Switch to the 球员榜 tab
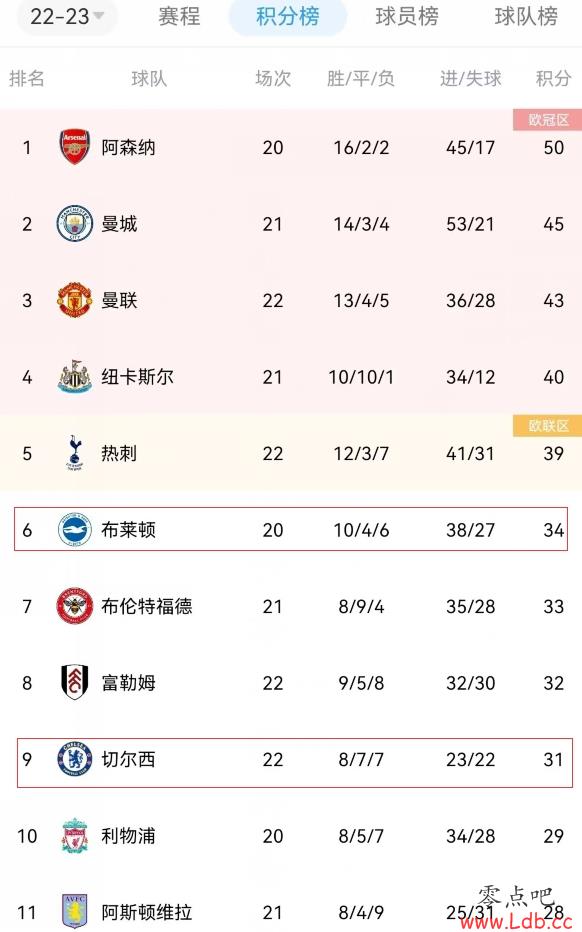Viewport: 582px width, 932px height. pyautogui.click(x=407, y=17)
